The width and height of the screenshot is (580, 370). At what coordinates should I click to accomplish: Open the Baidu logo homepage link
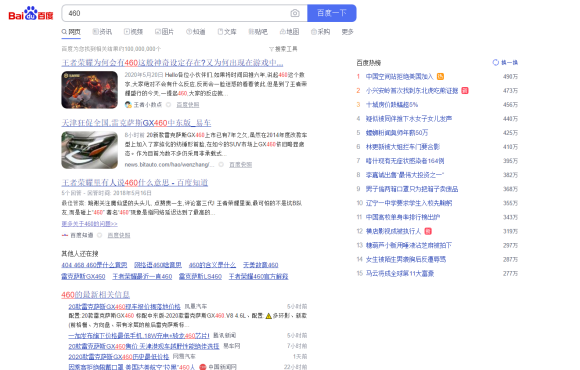click(31, 13)
